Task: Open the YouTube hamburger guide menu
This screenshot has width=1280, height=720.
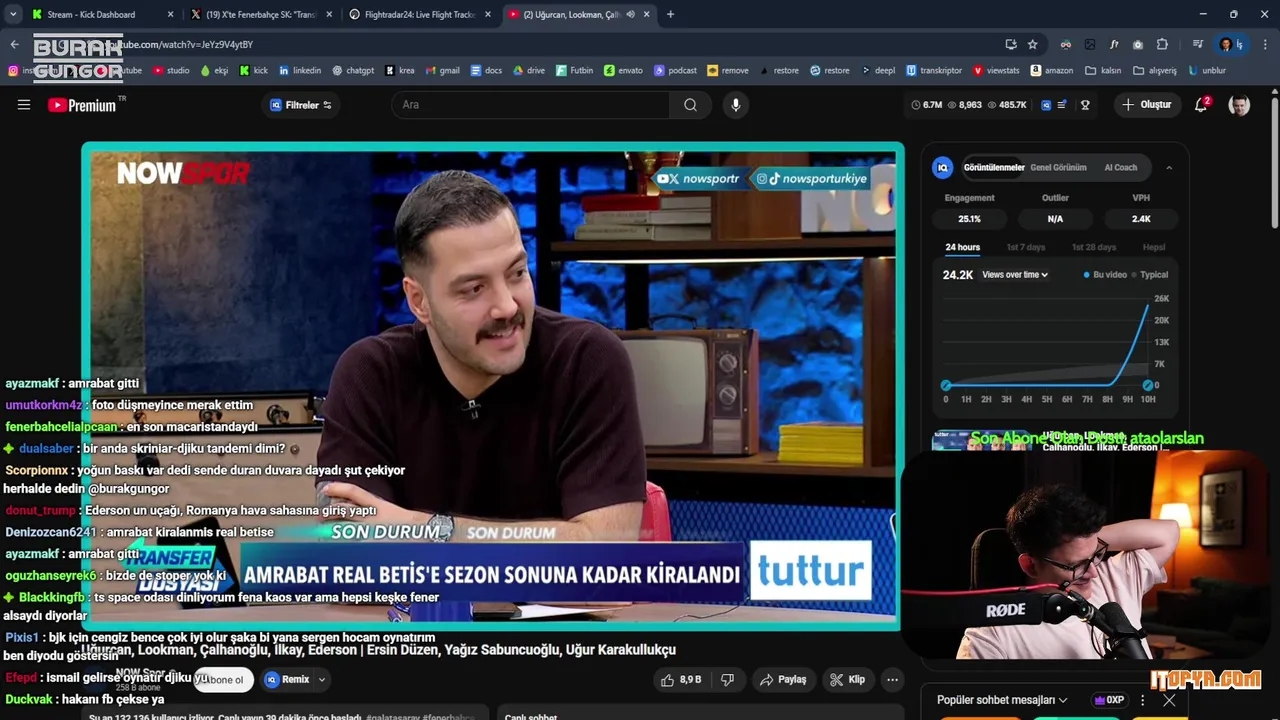Action: pos(24,105)
